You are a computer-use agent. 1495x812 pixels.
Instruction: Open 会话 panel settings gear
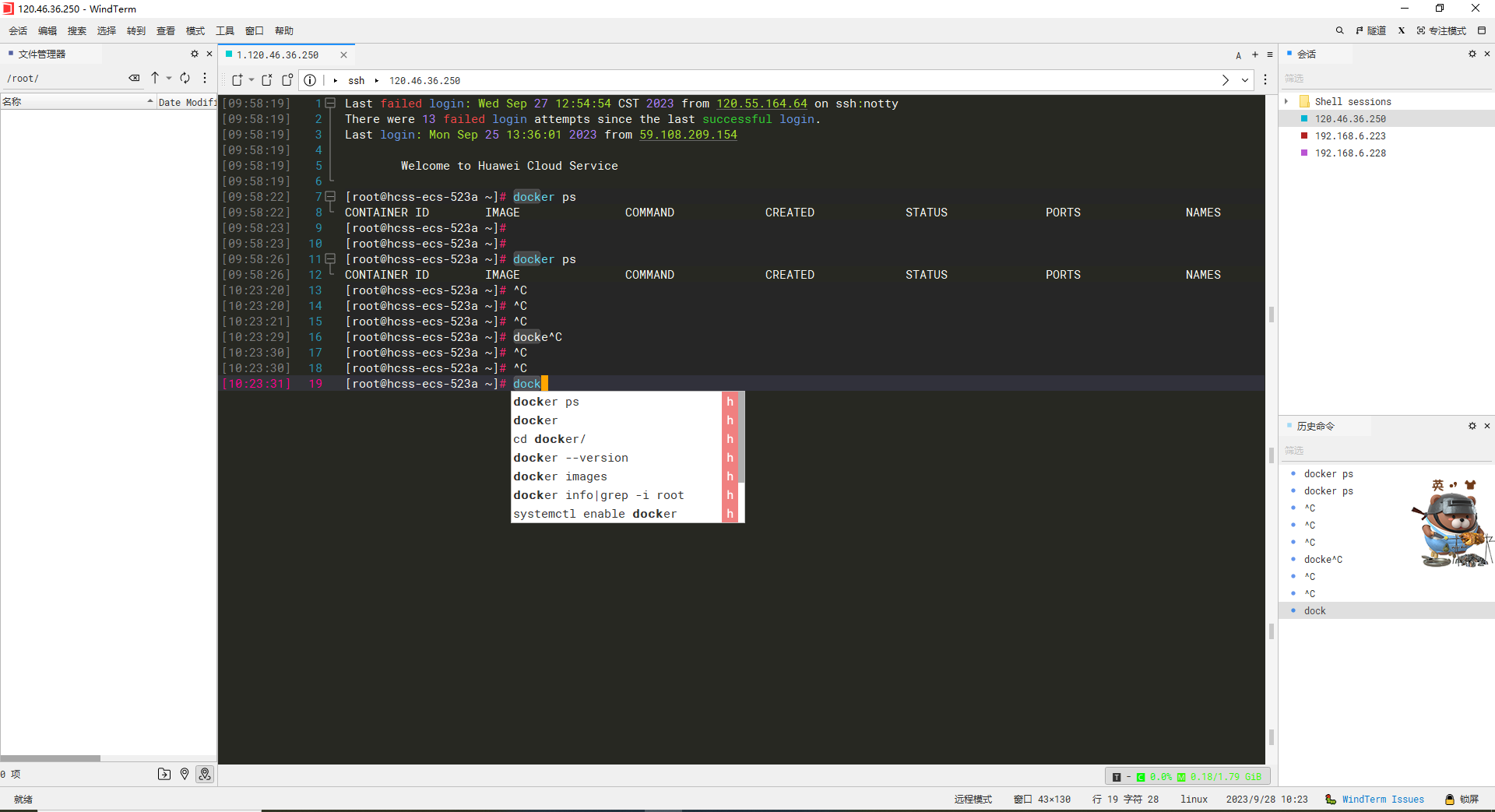click(1472, 54)
